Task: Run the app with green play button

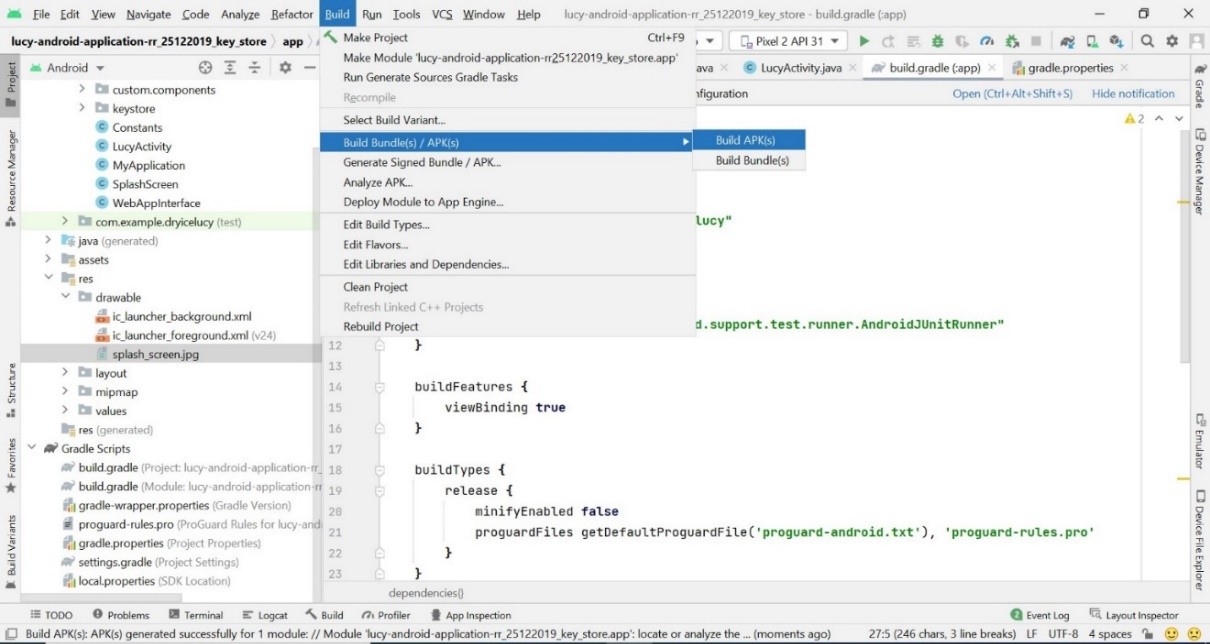Action: click(864, 41)
